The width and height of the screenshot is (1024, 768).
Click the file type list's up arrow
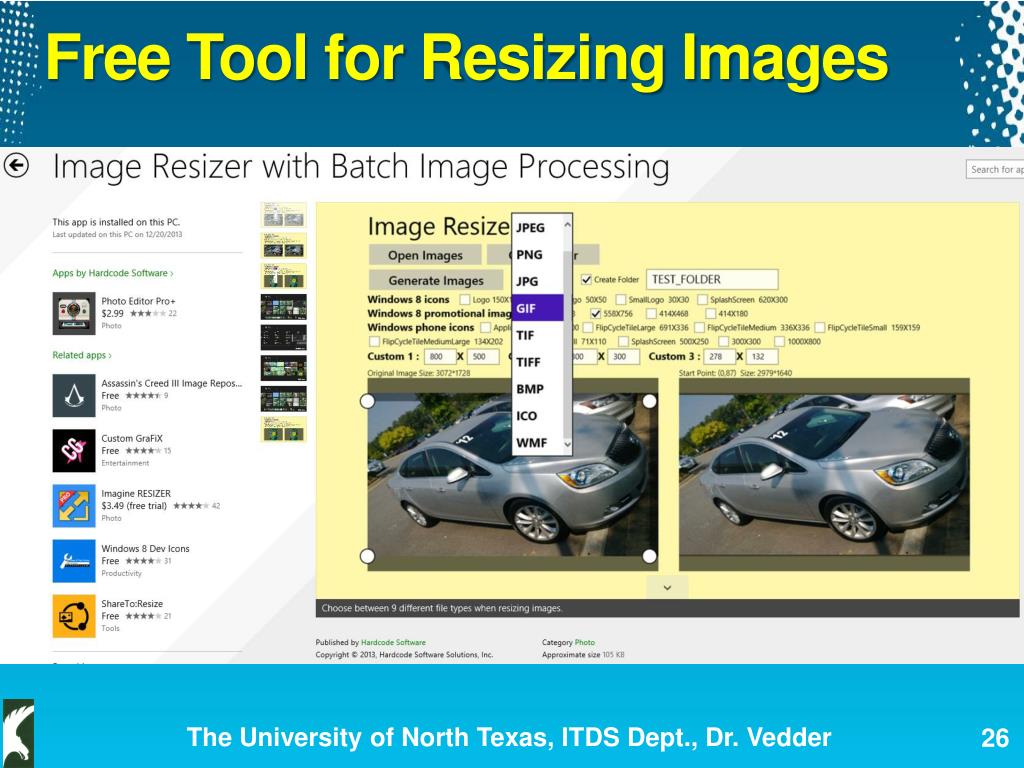pyautogui.click(x=567, y=225)
